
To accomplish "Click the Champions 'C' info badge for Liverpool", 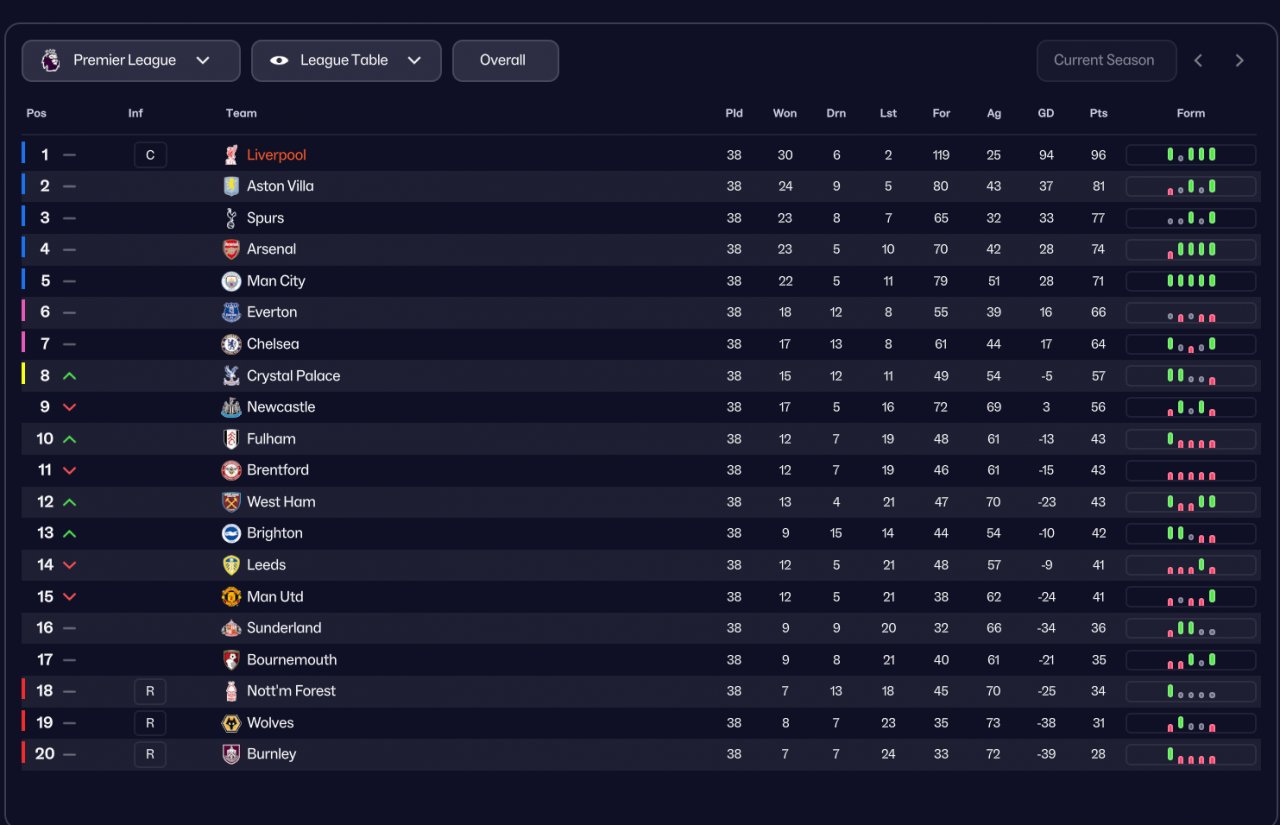I will point(150,155).
